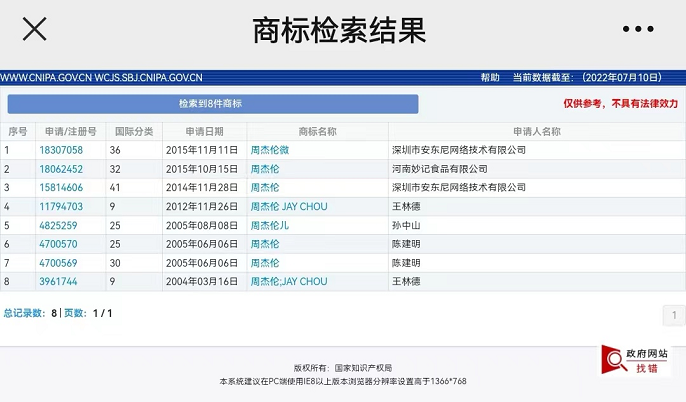Open registration number 4700570
686x402 pixels.
pos(58,244)
